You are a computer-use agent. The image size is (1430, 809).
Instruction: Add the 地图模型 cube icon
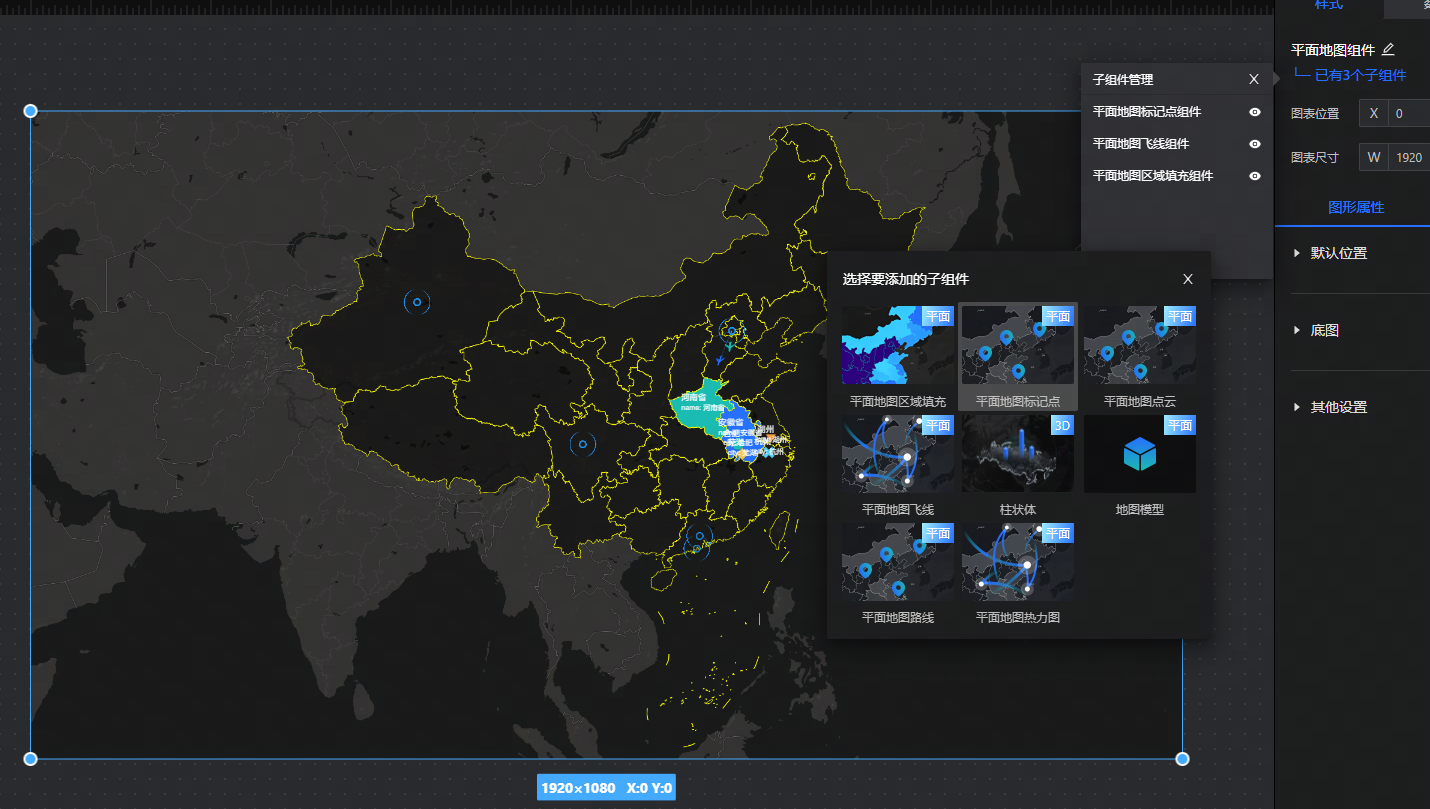tap(1139, 454)
